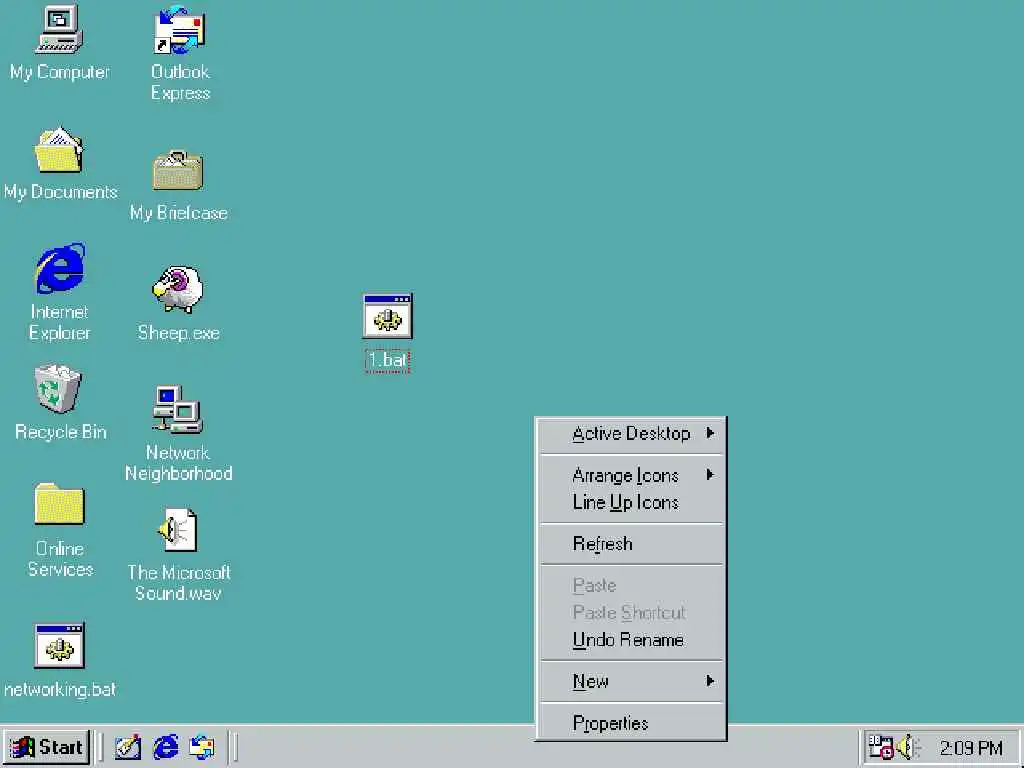1024x768 pixels.
Task: Open the Arrange Icons submenu
Action: click(631, 475)
